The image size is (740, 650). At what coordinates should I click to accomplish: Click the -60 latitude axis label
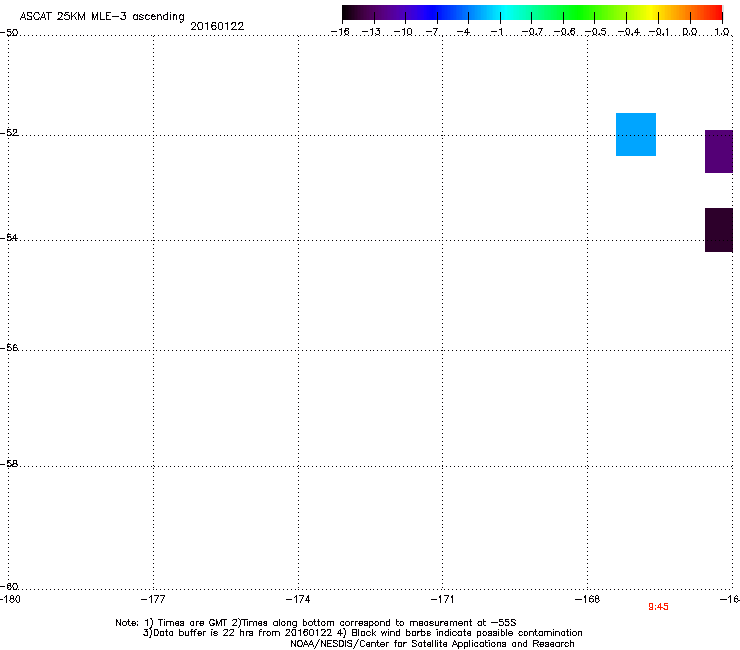point(9,586)
